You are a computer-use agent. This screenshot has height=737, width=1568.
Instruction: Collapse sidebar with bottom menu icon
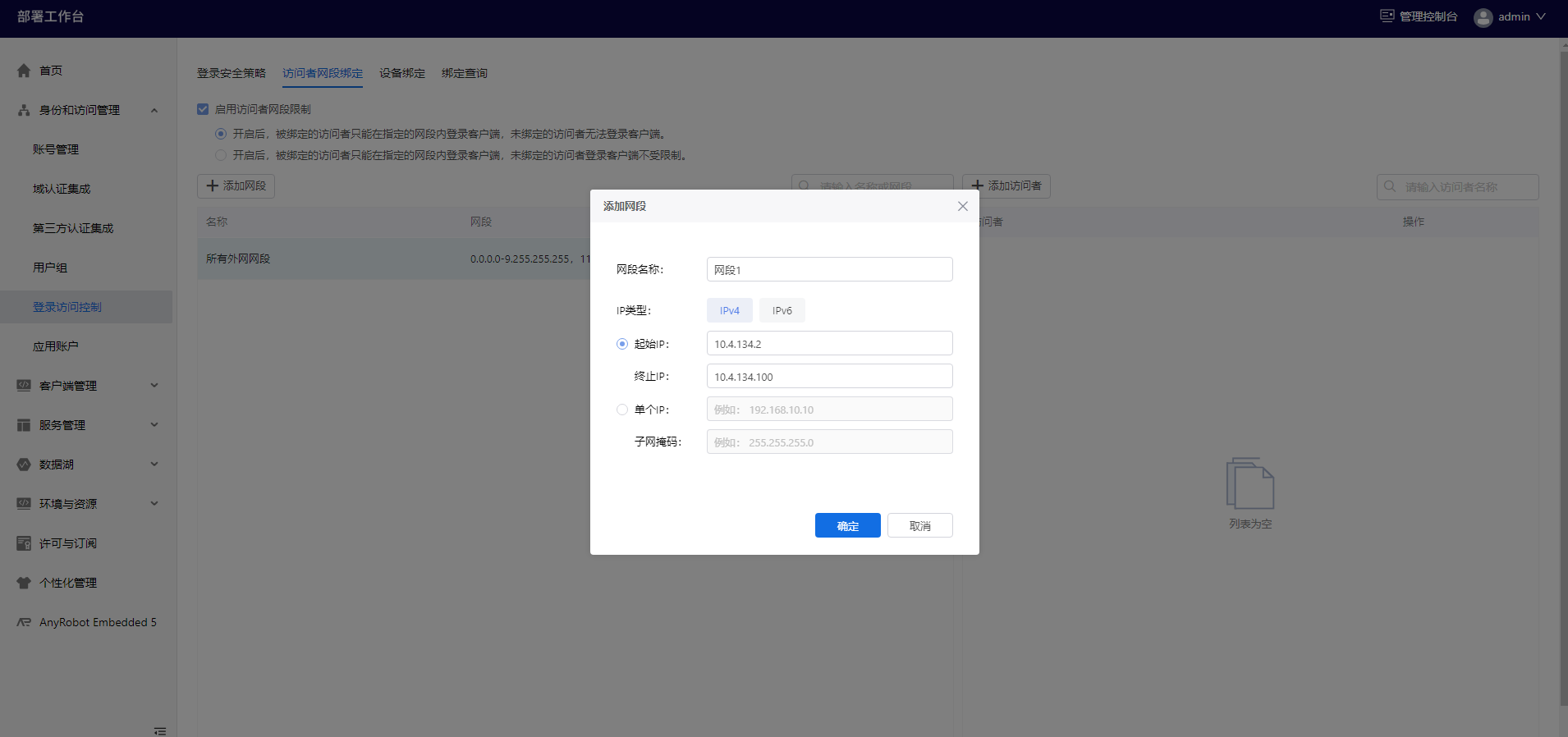[x=160, y=730]
